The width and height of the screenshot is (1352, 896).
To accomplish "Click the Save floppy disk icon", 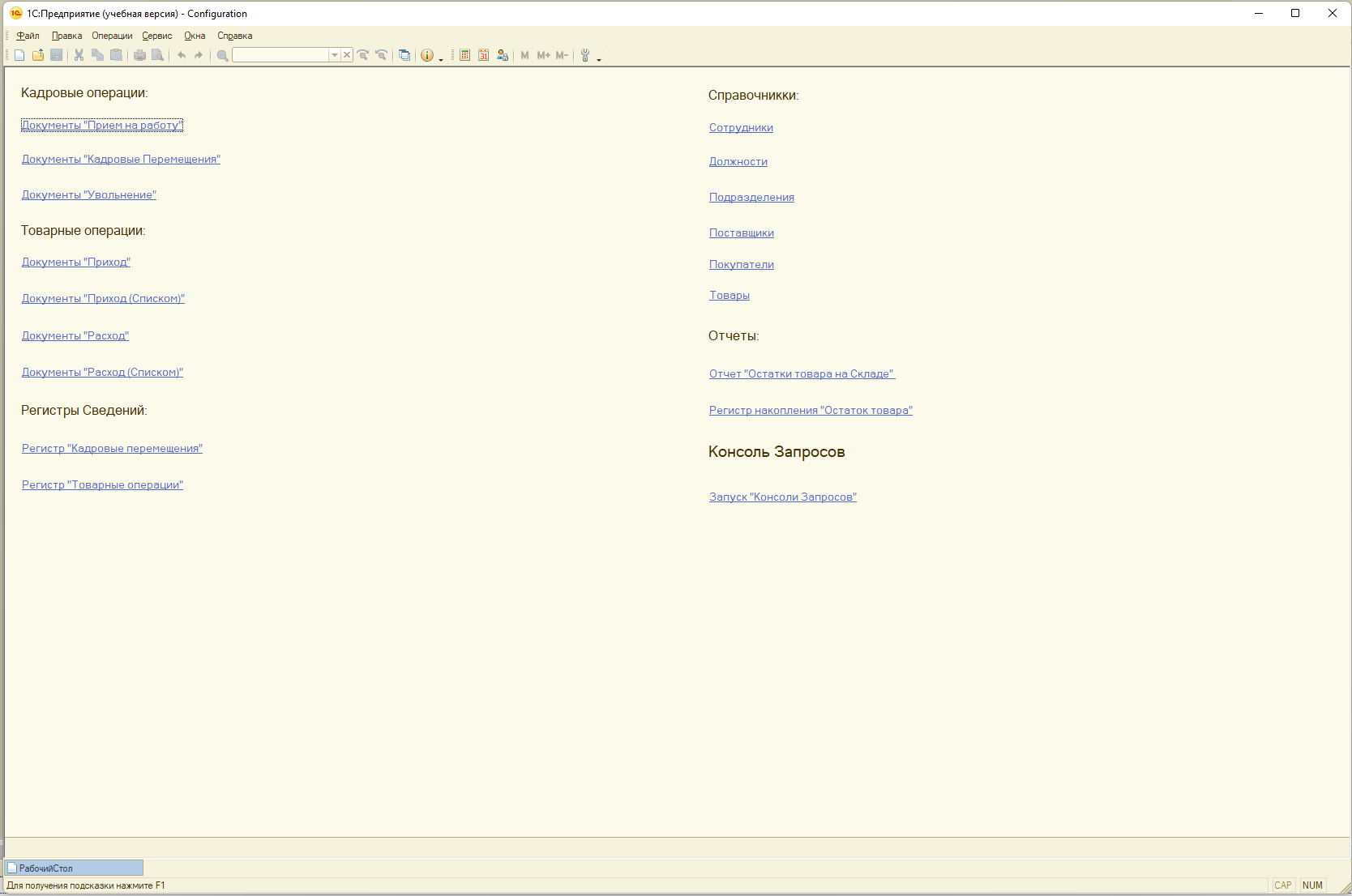I will click(x=56, y=55).
